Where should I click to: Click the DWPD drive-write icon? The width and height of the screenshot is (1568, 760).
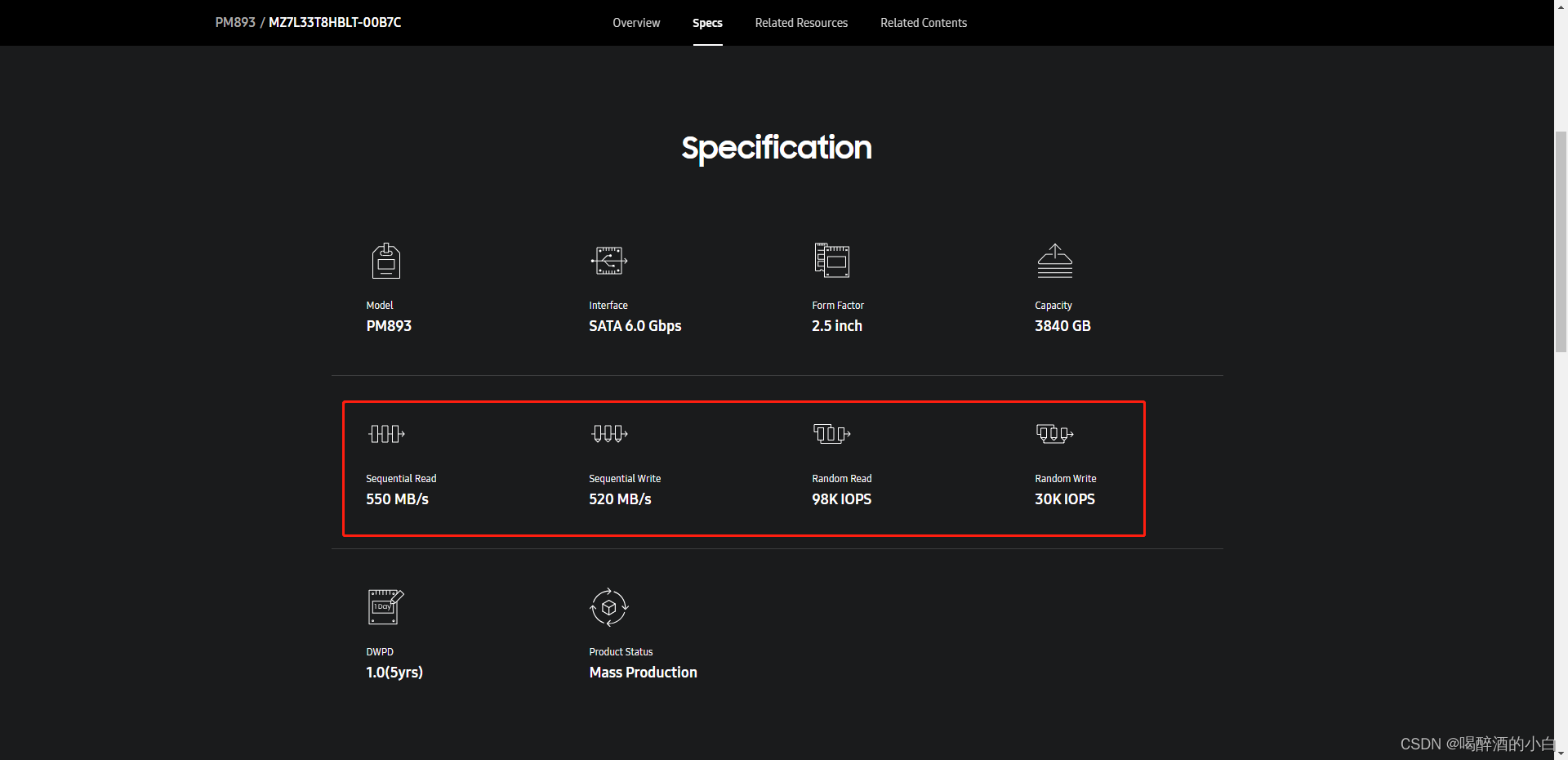point(386,607)
